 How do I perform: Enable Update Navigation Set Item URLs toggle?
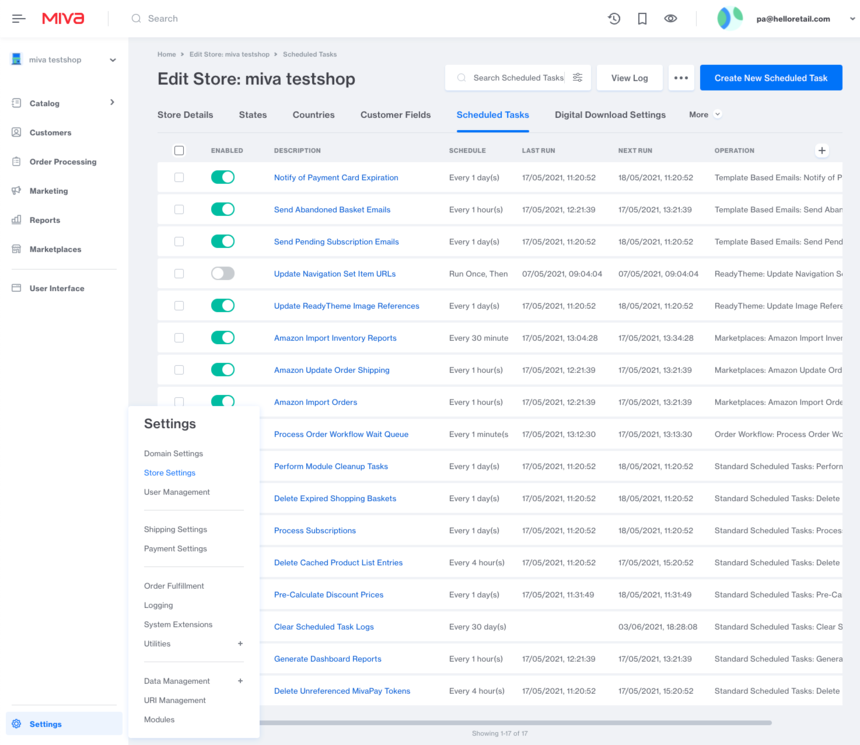coord(222,274)
